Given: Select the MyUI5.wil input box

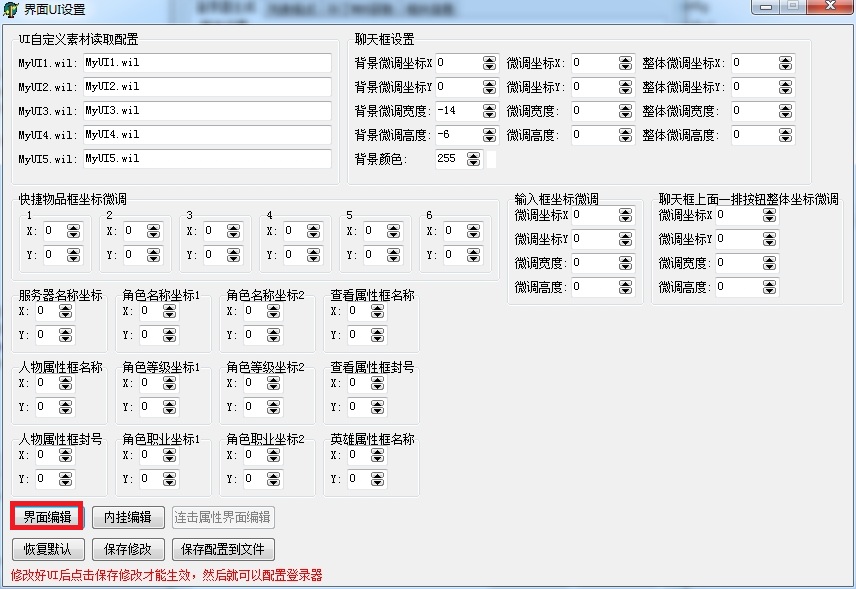Looking at the screenshot, I should pos(205,159).
